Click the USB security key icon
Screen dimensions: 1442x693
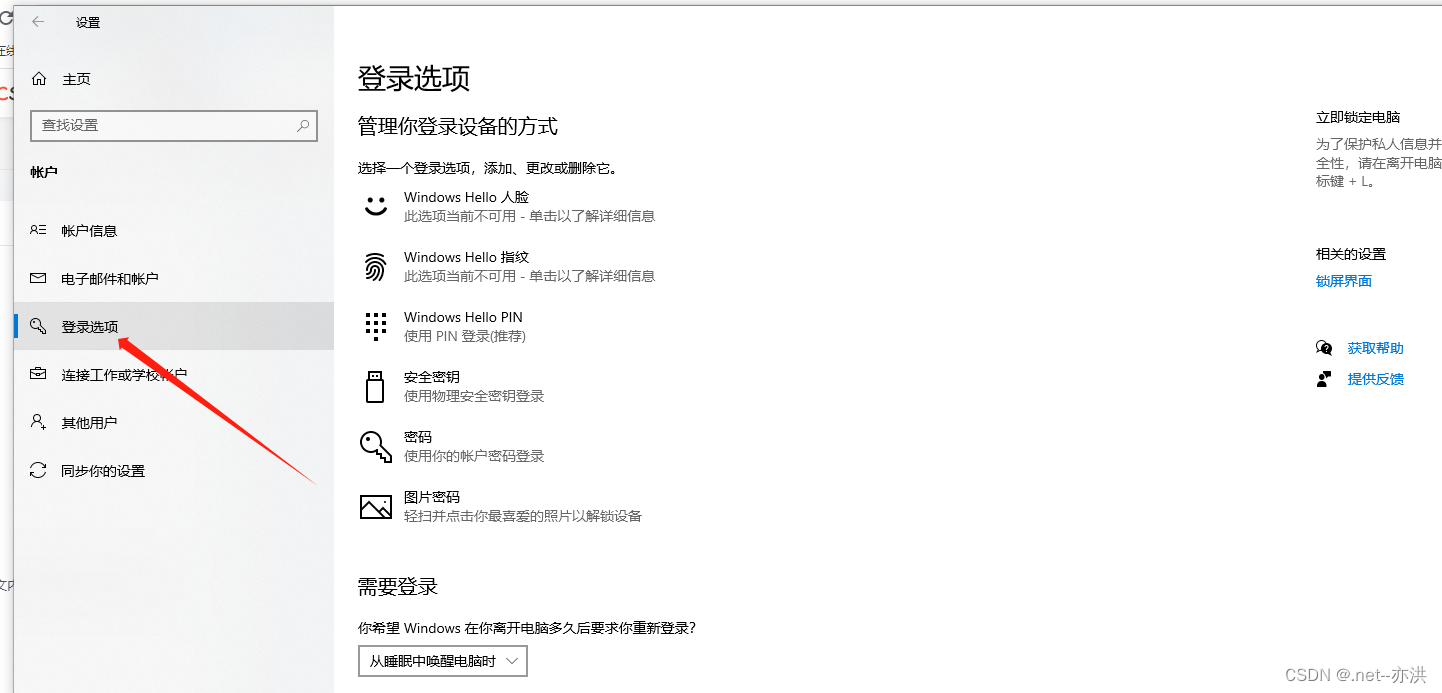375,386
